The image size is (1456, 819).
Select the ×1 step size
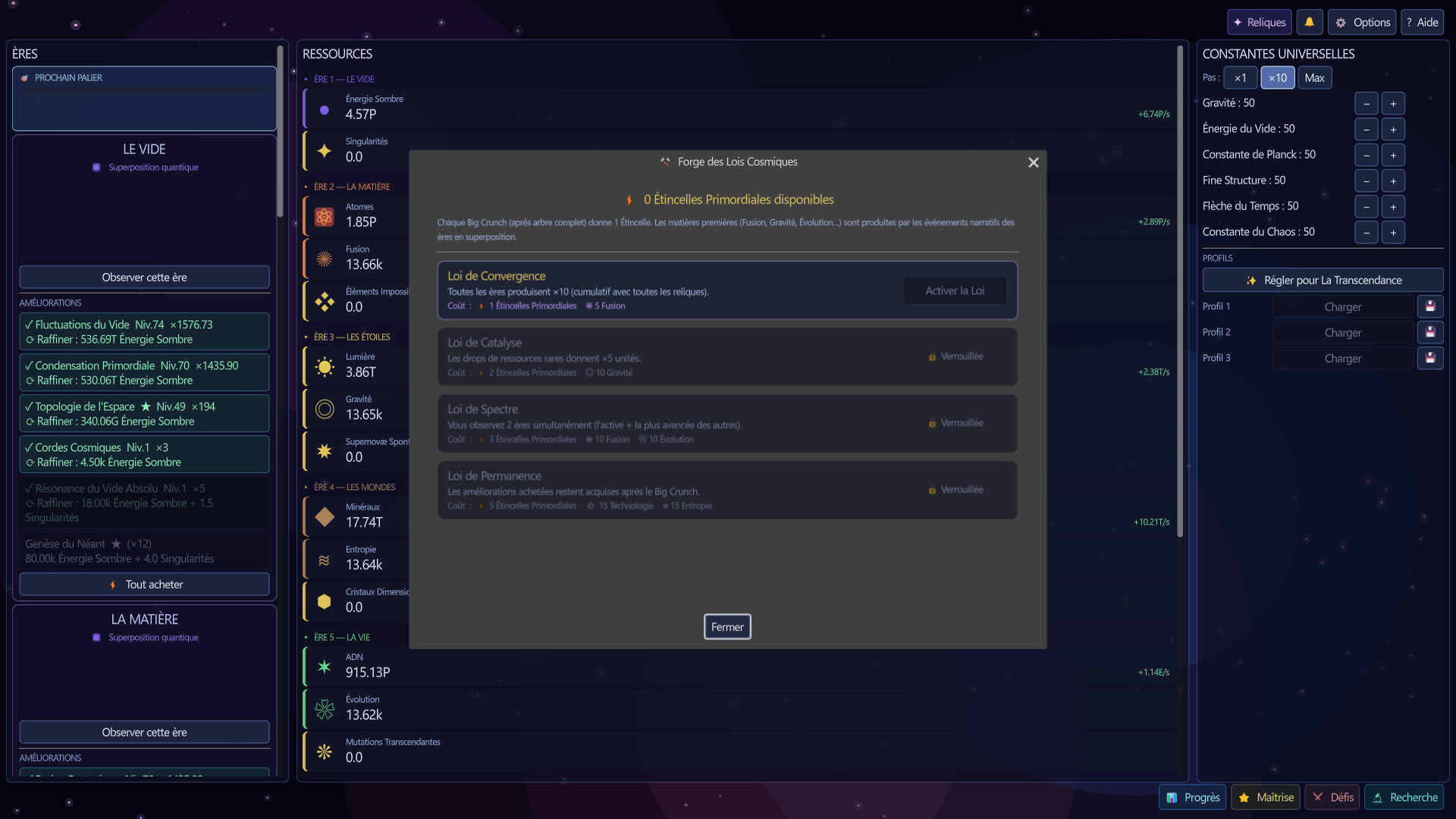1240,77
